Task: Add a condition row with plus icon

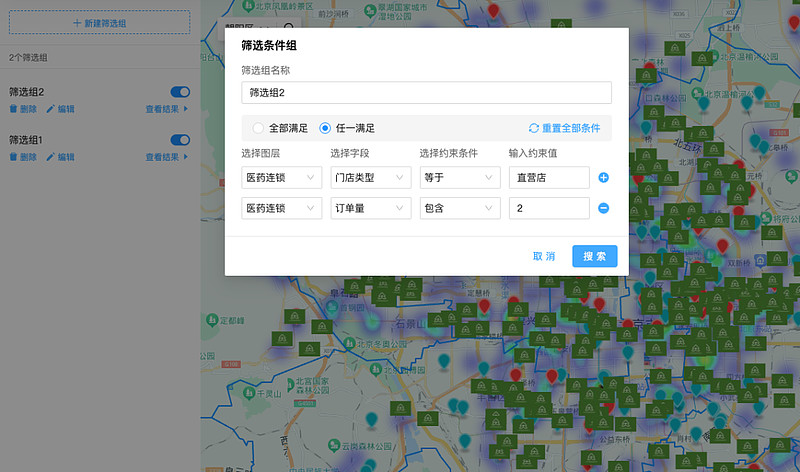Action: (x=603, y=178)
